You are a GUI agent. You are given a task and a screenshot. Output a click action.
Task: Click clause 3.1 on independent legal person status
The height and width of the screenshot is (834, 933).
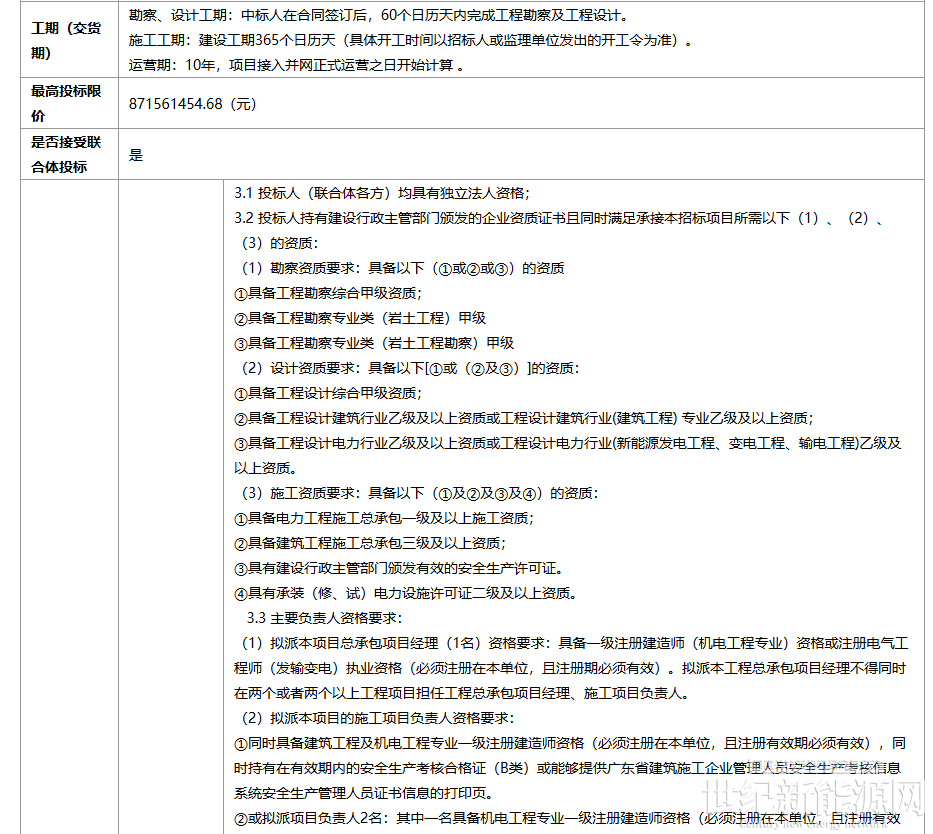[x=382, y=193]
